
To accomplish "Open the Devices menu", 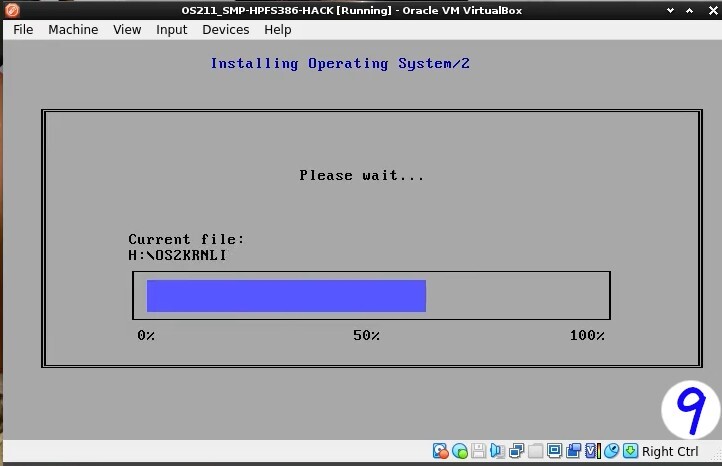I will (x=226, y=29).
